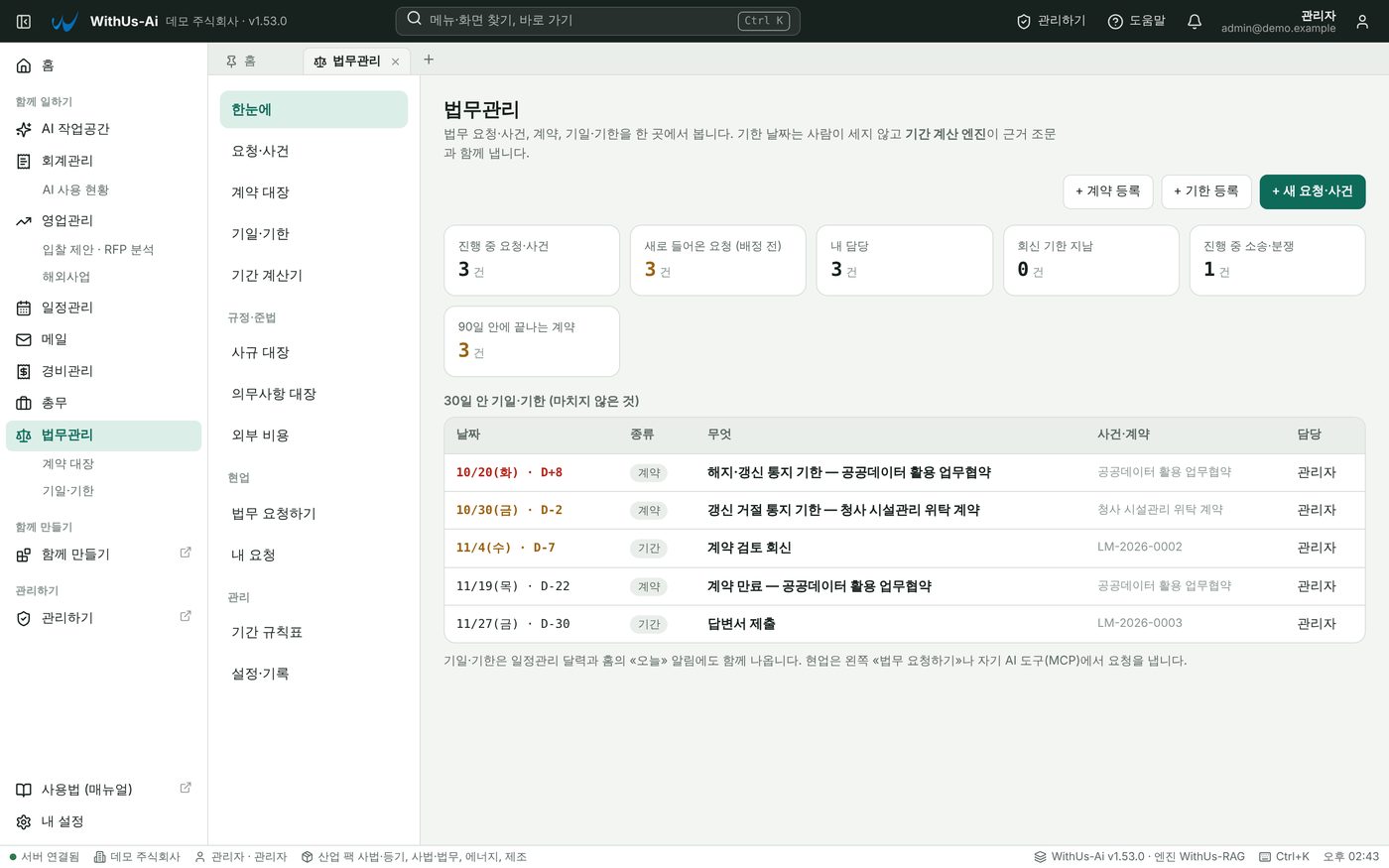This screenshot has width=1389, height=868.
Task: Open the 90일 안에 끝나는 계약 card
Action: click(x=532, y=341)
